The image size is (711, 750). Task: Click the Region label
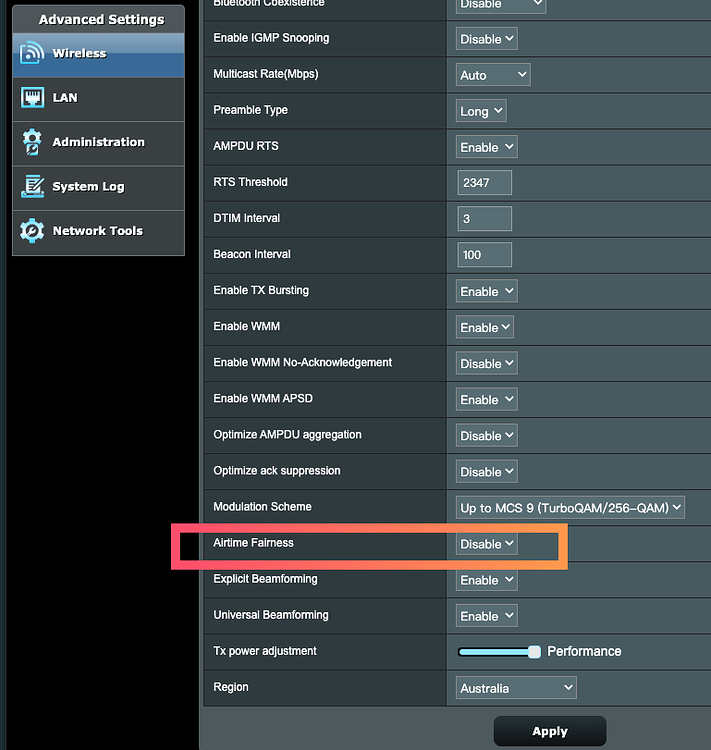coord(231,687)
